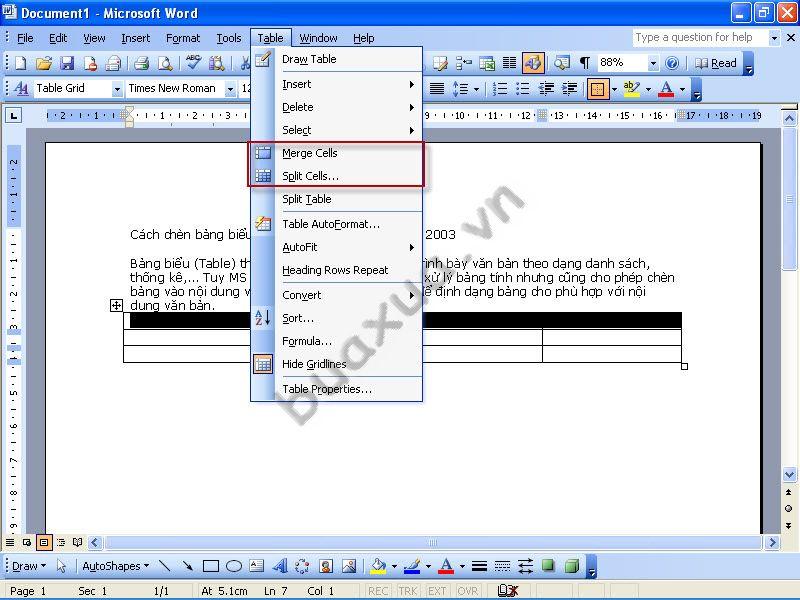This screenshot has width=800, height=600.
Task: Click the Insert Picture icon
Action: (349, 566)
